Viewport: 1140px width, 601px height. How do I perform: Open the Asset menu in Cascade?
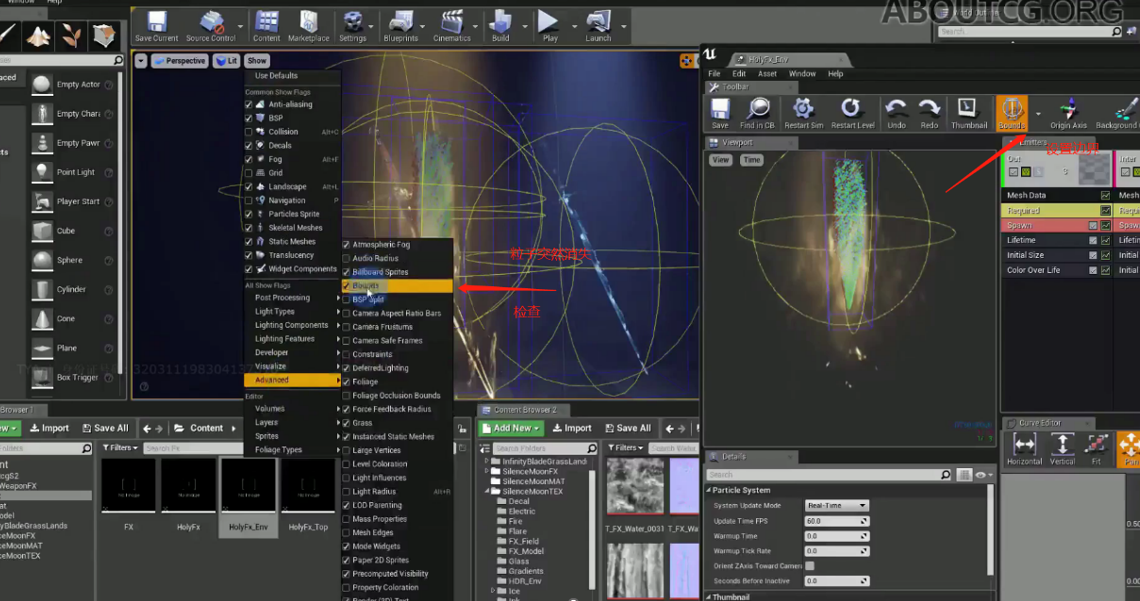[x=767, y=73]
